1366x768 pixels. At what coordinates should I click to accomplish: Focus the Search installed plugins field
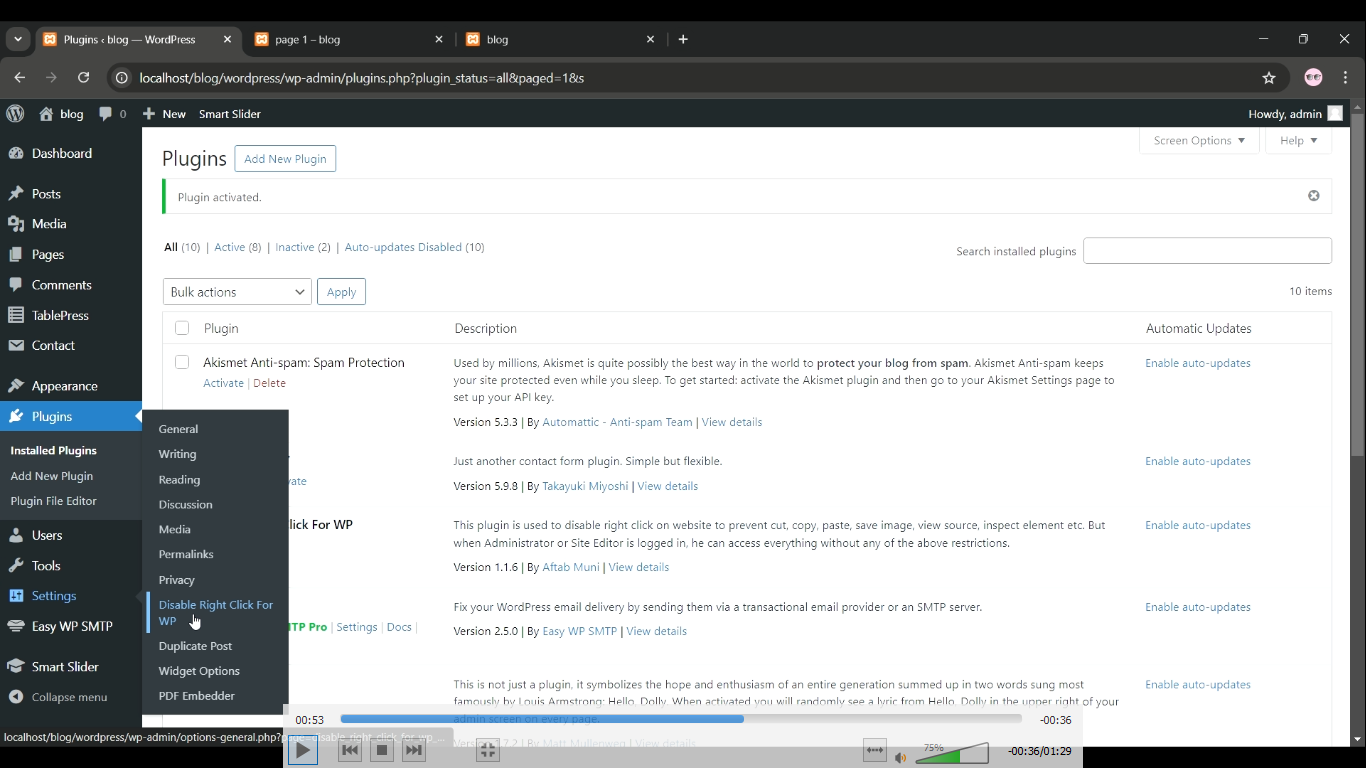[1207, 251]
